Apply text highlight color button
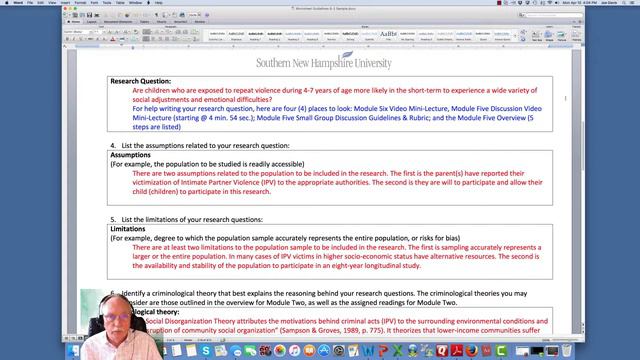Viewport: 640px width, 360px height. click(x=122, y=39)
